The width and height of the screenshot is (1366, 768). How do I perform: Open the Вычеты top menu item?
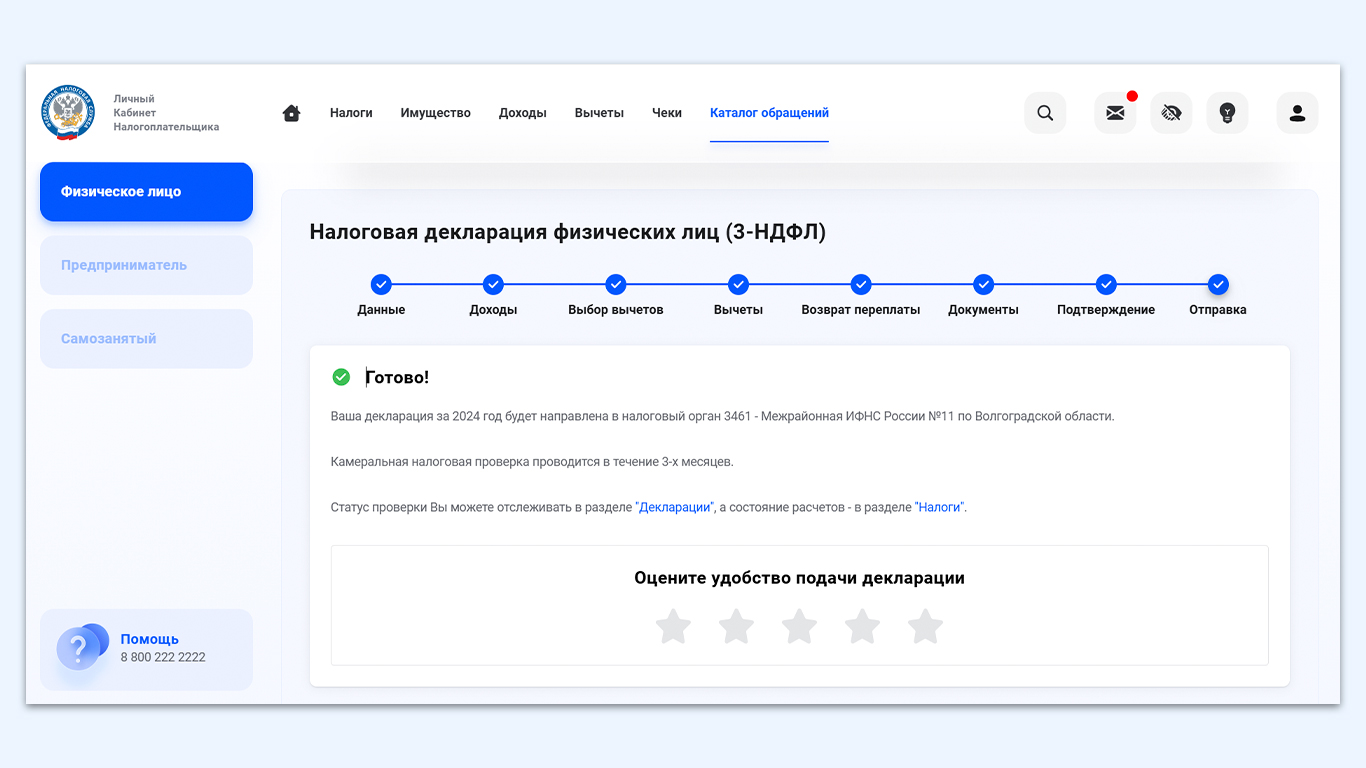(599, 113)
